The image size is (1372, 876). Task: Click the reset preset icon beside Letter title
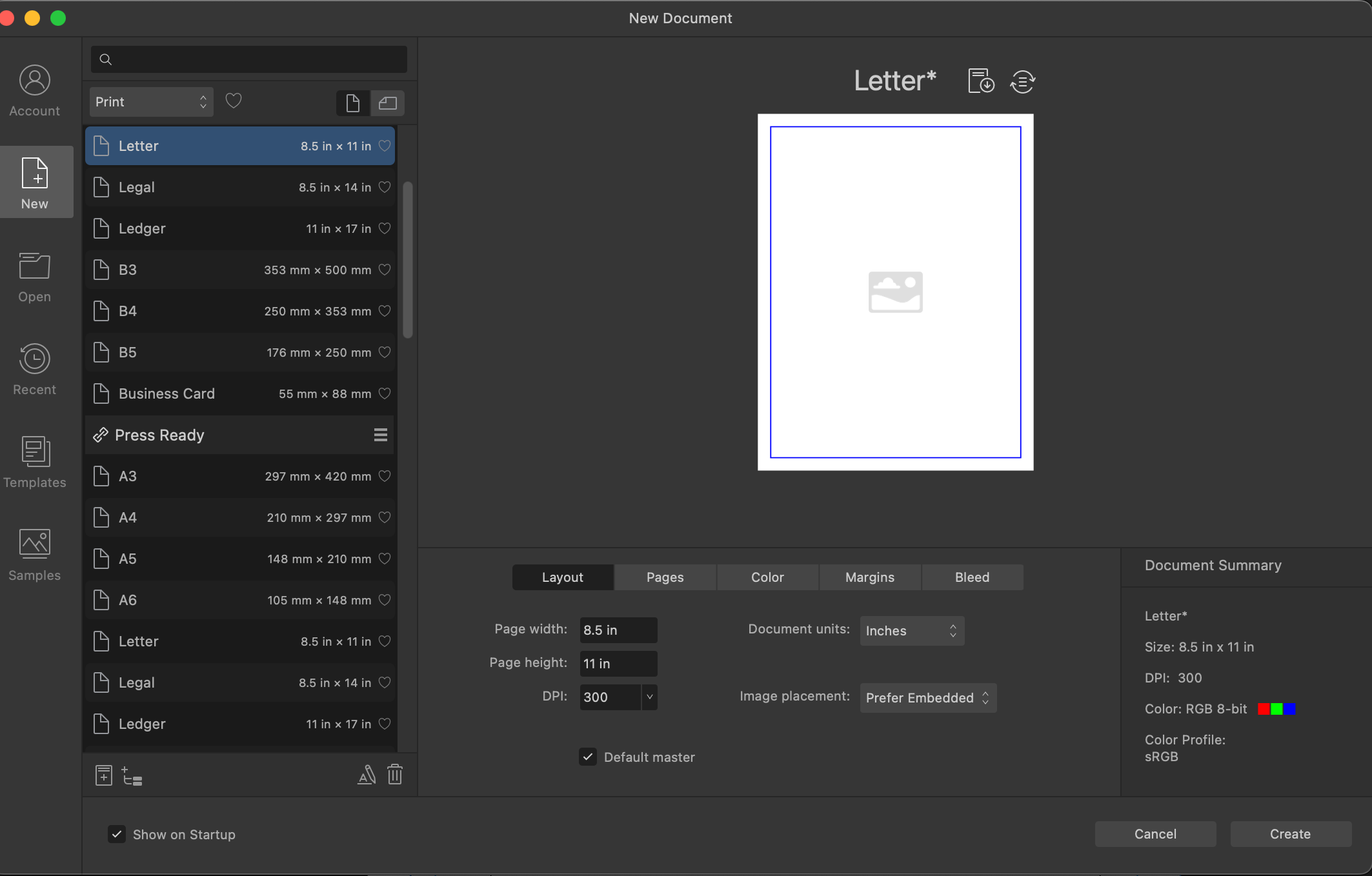[1023, 81]
